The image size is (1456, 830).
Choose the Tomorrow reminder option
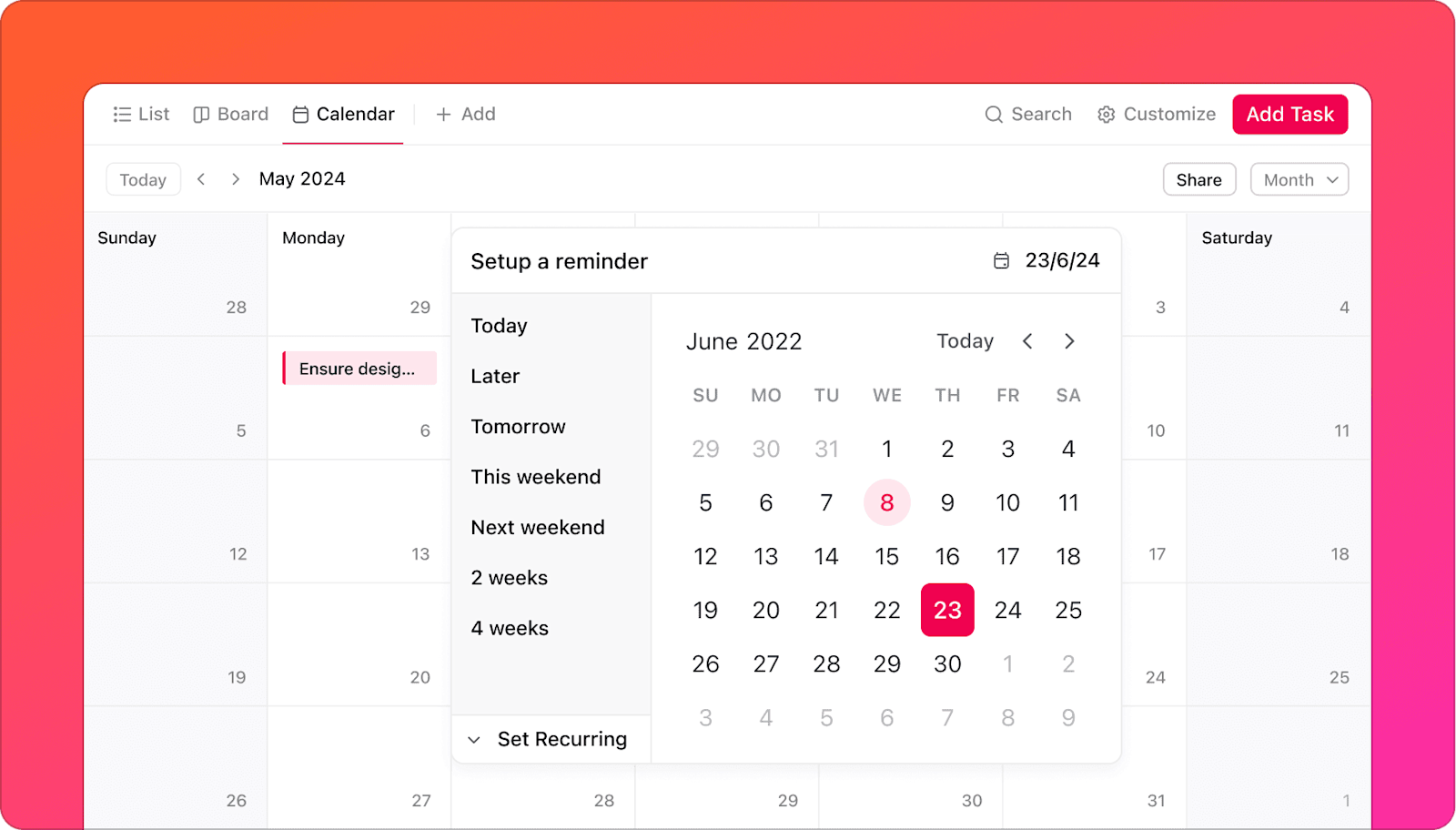click(518, 426)
